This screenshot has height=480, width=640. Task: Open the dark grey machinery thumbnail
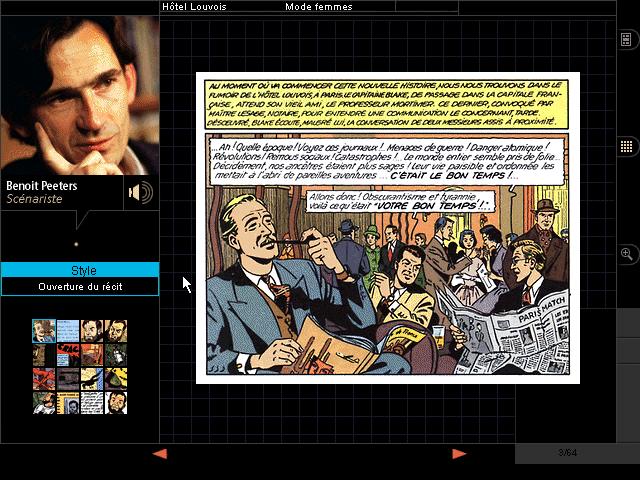[68, 379]
